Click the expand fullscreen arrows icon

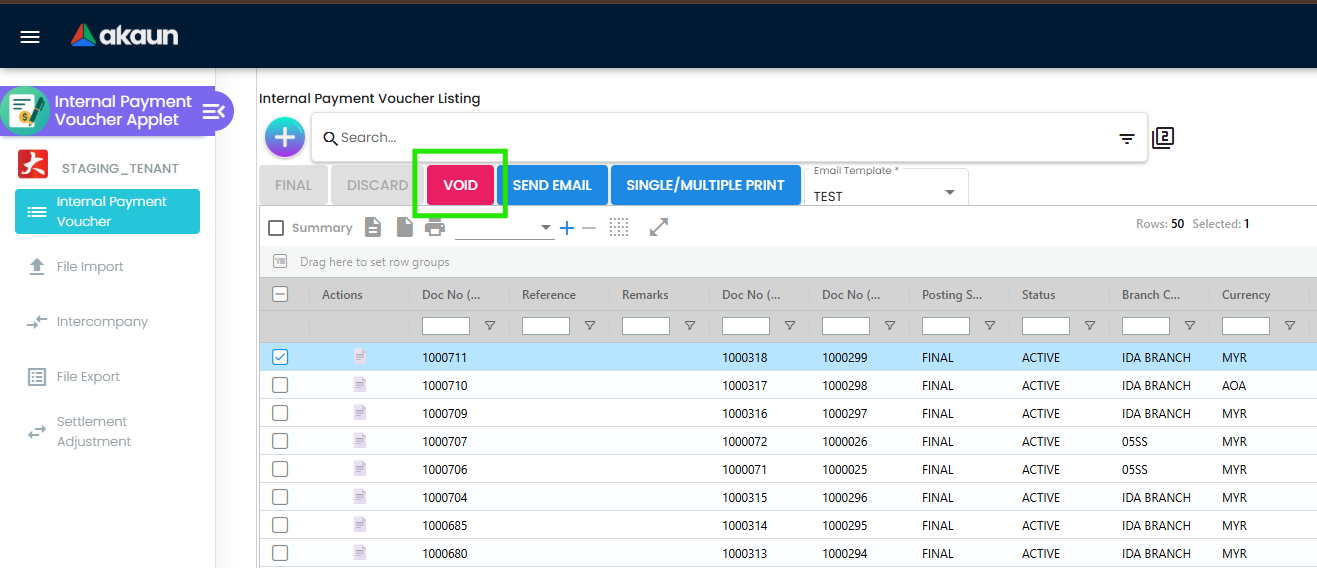click(x=658, y=228)
